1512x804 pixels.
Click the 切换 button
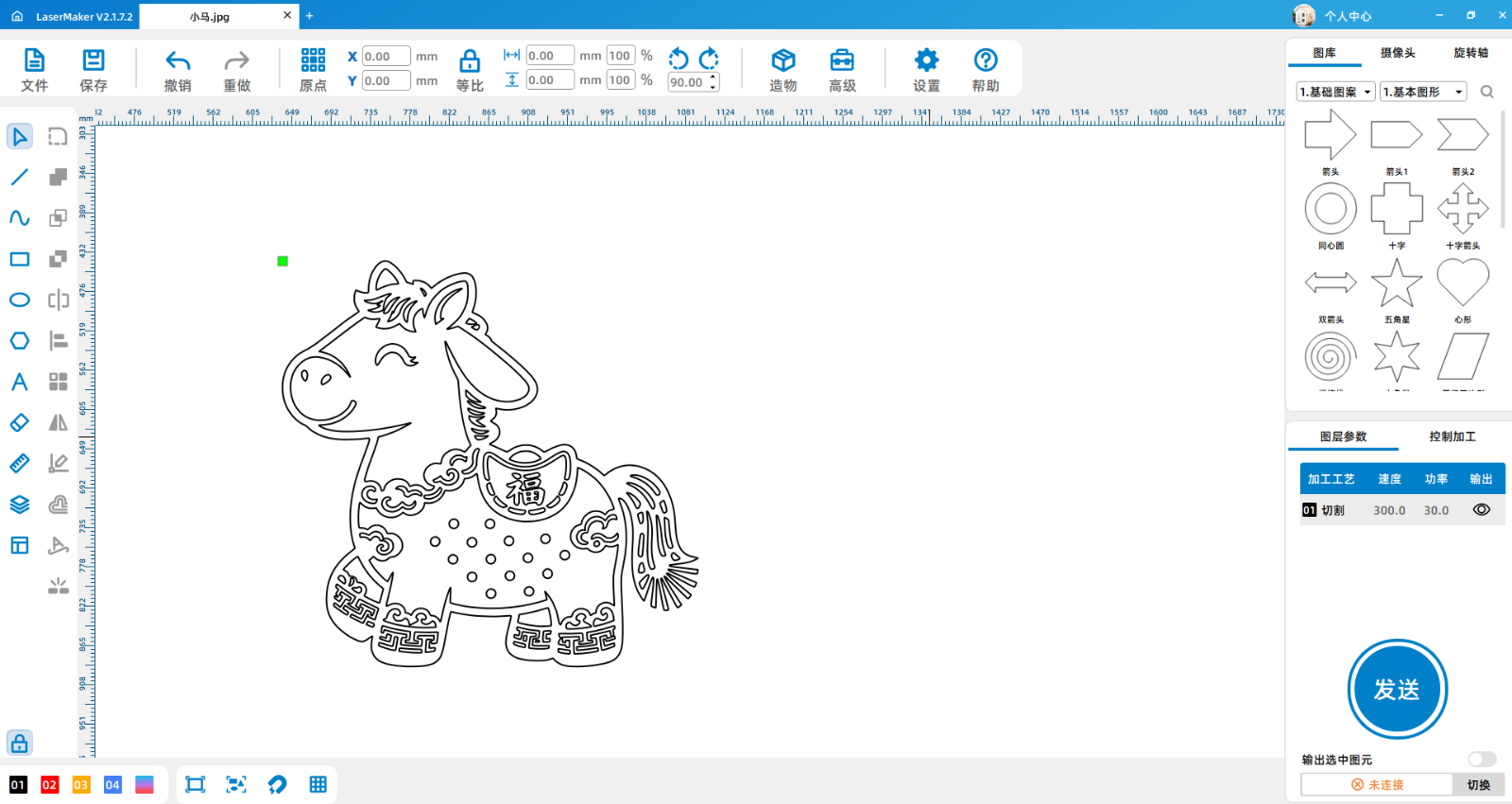tap(1478, 785)
